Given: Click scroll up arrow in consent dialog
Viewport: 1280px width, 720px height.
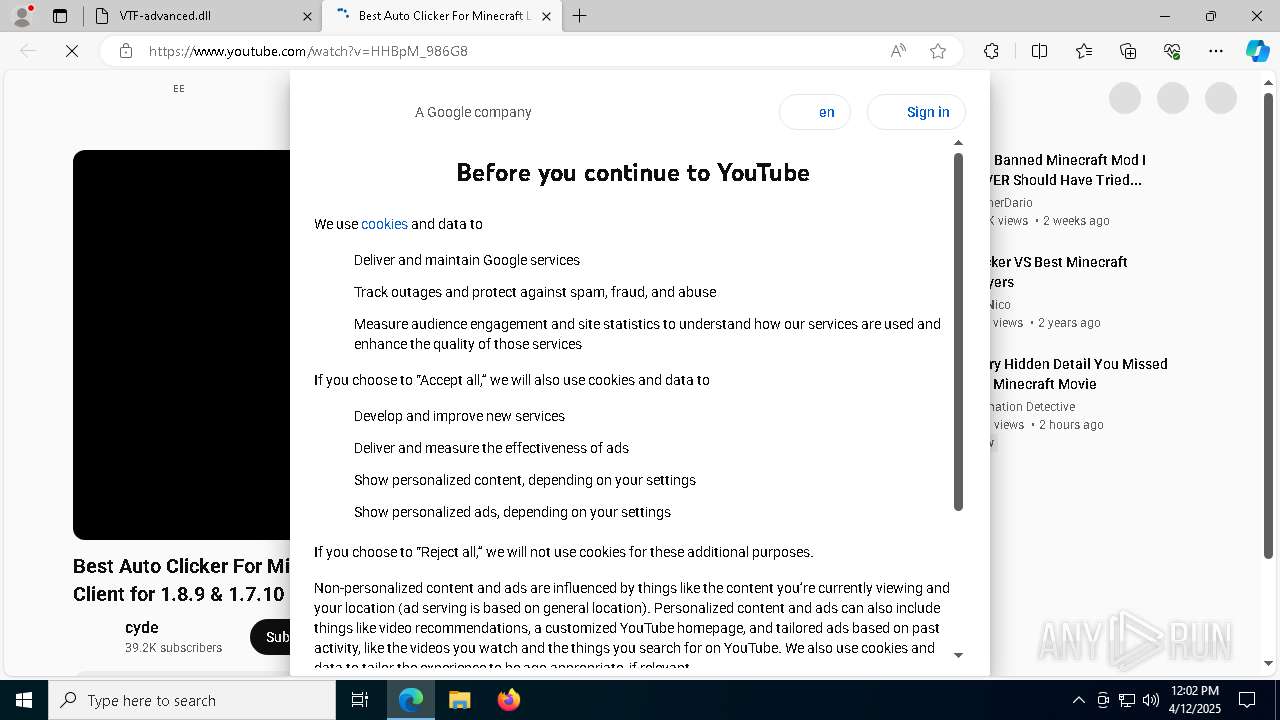Looking at the screenshot, I should [958, 143].
